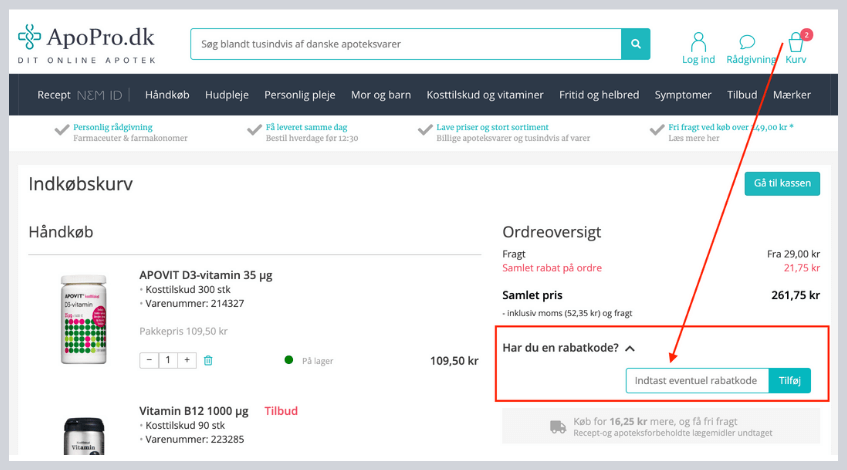Click the ApoPro.dk logo
Image resolution: width=847 pixels, height=470 pixels.
click(86, 44)
